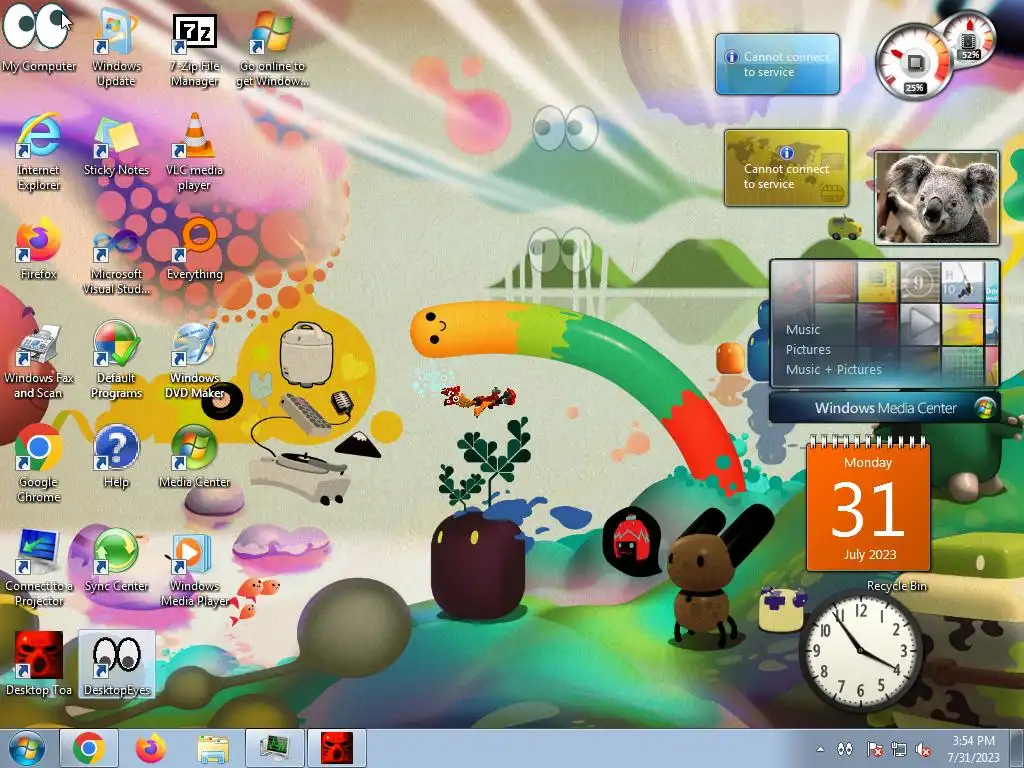
Task: Select Default Programs shortcut
Action: pos(116,359)
